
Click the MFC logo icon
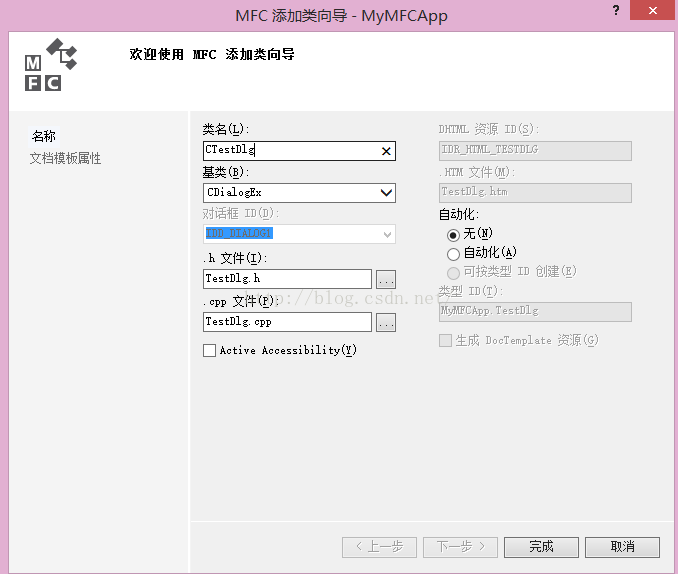coord(51,65)
